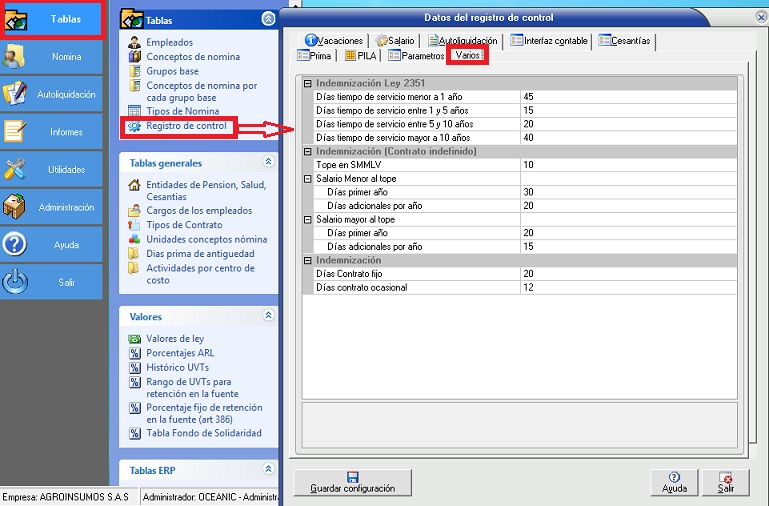Open the Utilidades sidebar section

click(x=52, y=170)
